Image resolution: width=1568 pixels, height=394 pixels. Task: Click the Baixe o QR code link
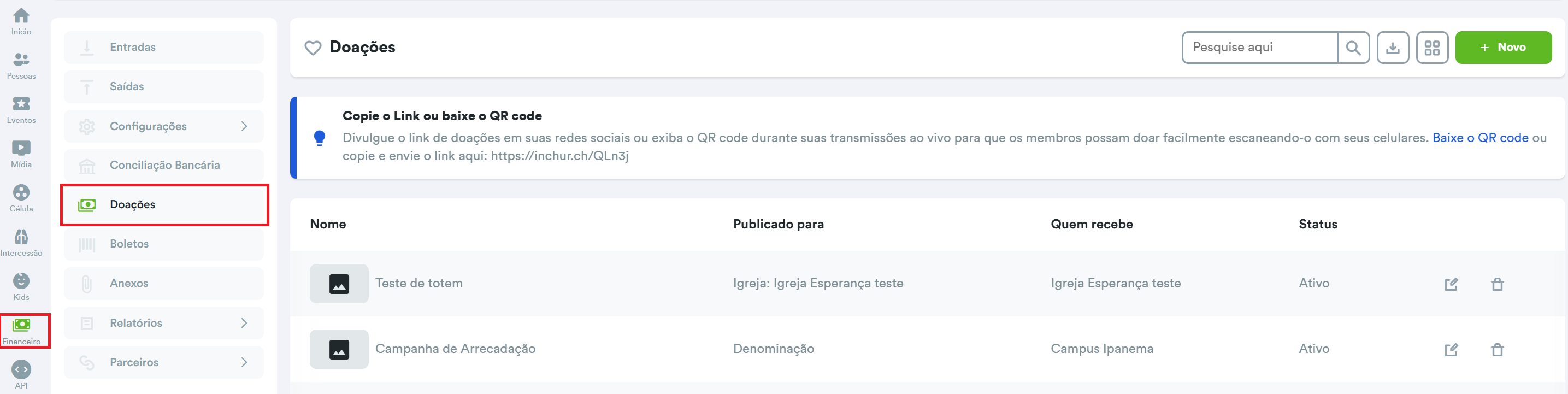click(1479, 138)
